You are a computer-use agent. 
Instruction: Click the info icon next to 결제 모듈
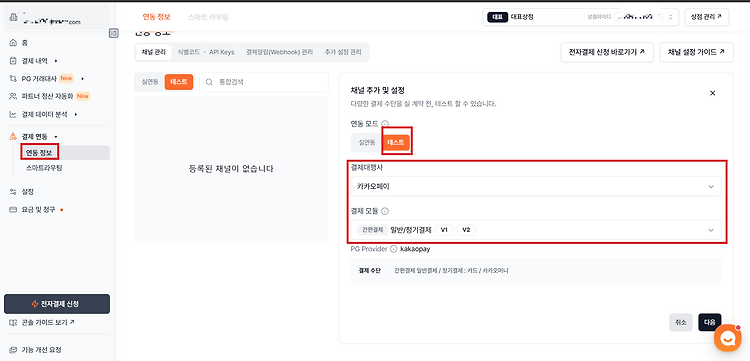coord(385,210)
